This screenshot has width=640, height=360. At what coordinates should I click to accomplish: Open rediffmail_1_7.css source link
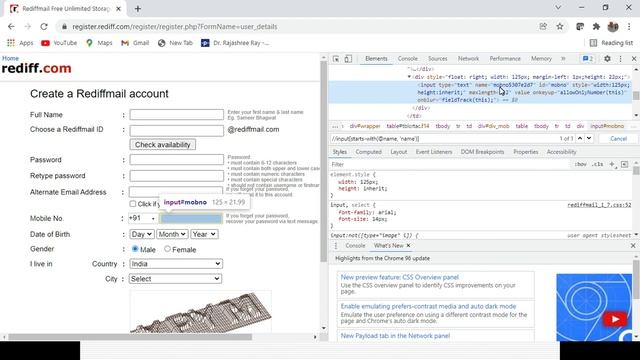[x=599, y=205]
